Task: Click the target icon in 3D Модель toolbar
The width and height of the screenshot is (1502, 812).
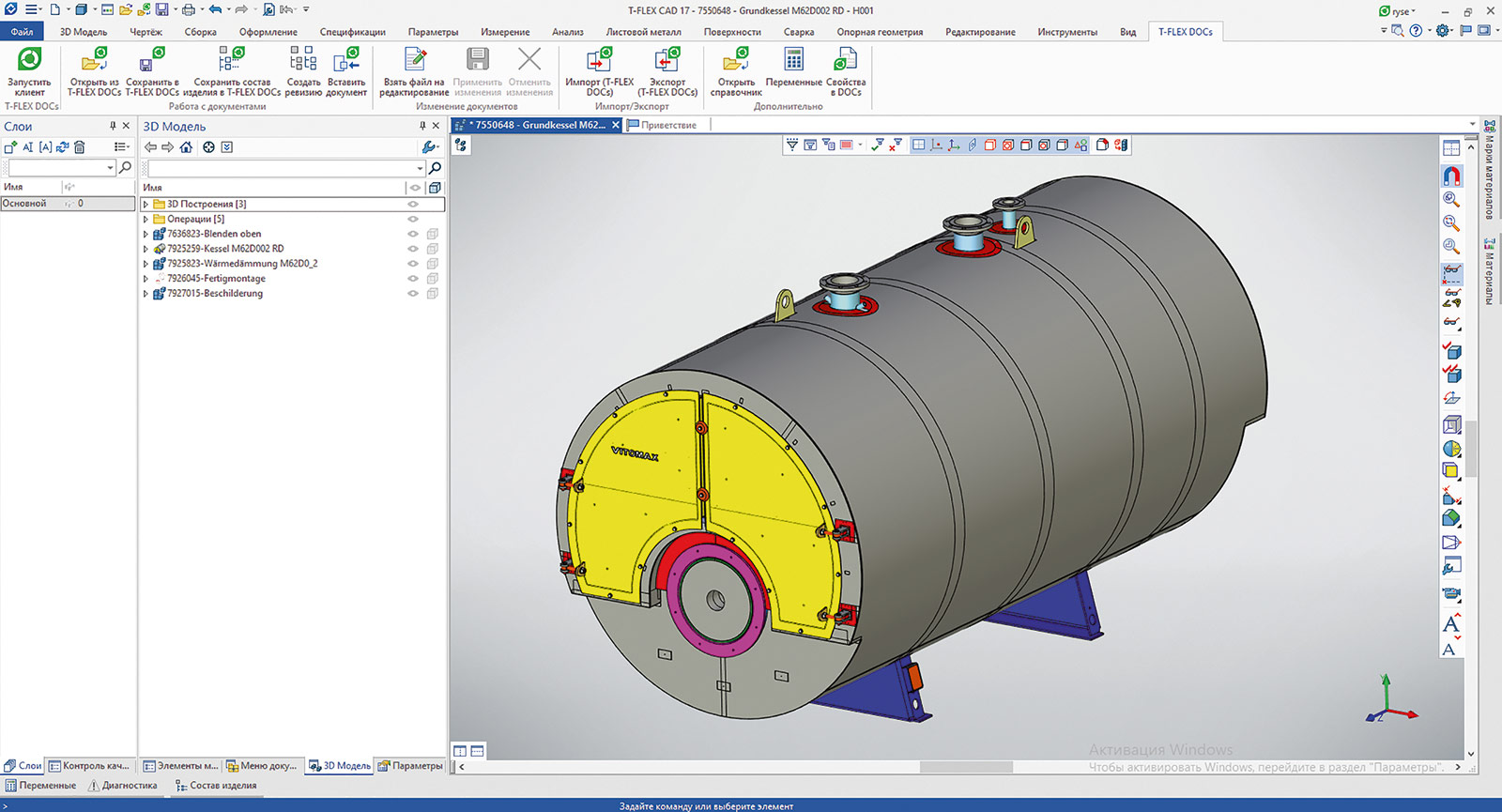Action: 208,147
